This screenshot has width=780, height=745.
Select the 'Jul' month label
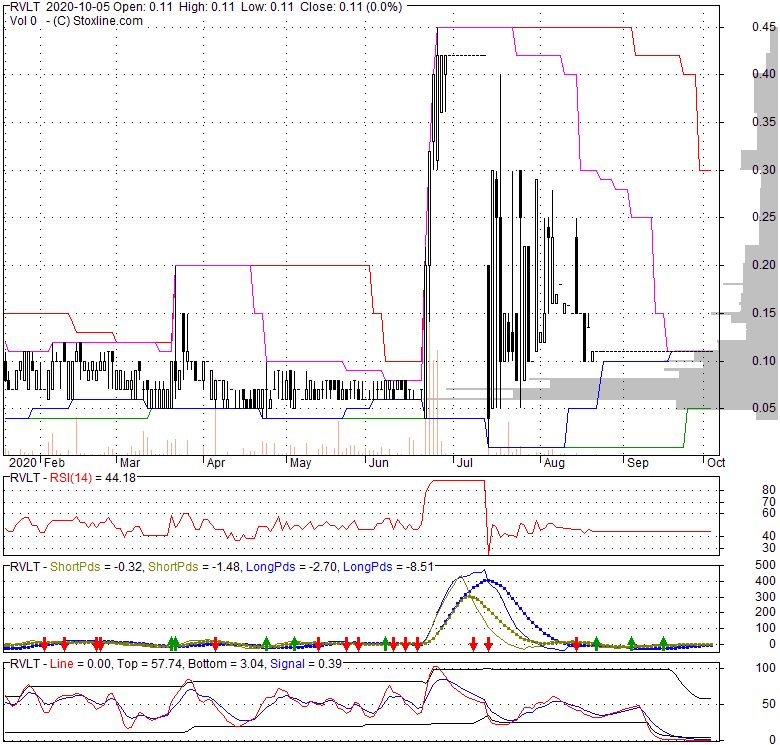464,463
